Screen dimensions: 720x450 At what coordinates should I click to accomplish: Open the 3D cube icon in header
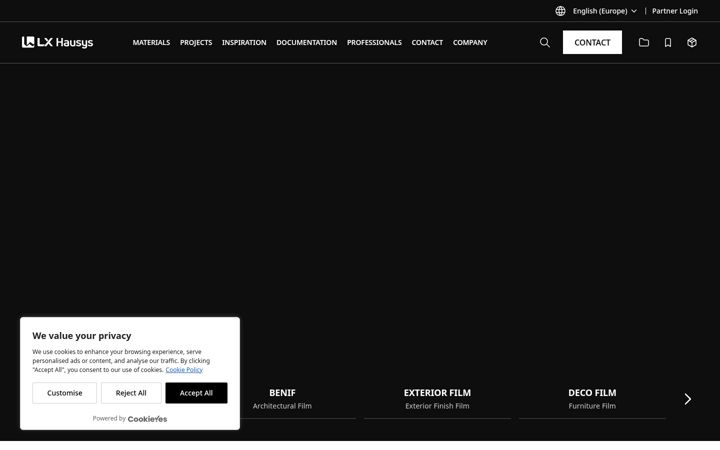click(692, 42)
